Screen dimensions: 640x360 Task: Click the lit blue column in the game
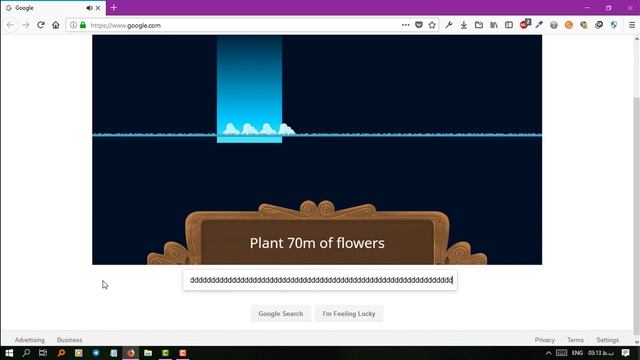tap(249, 89)
